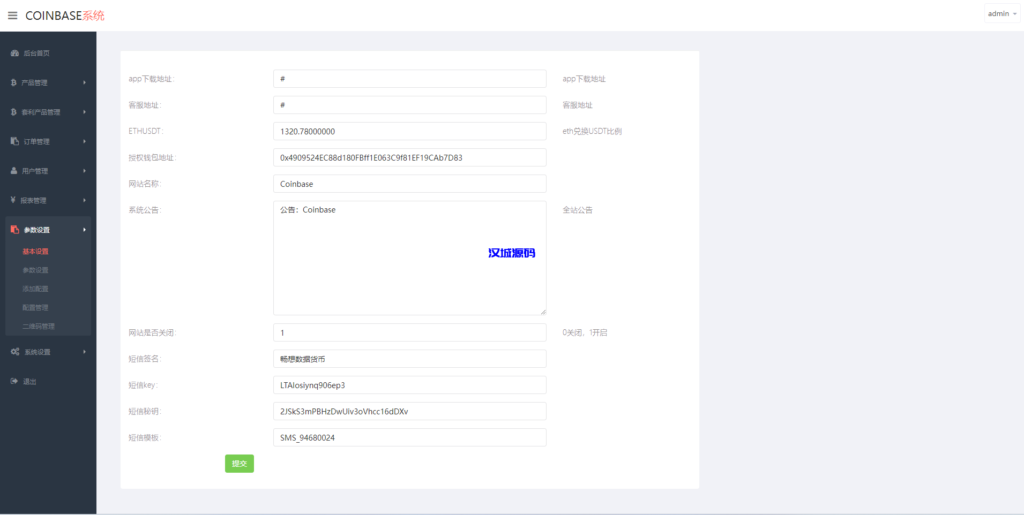The width and height of the screenshot is (1024, 515).
Task: Click the ETHUSDT rate input field
Action: click(x=409, y=131)
